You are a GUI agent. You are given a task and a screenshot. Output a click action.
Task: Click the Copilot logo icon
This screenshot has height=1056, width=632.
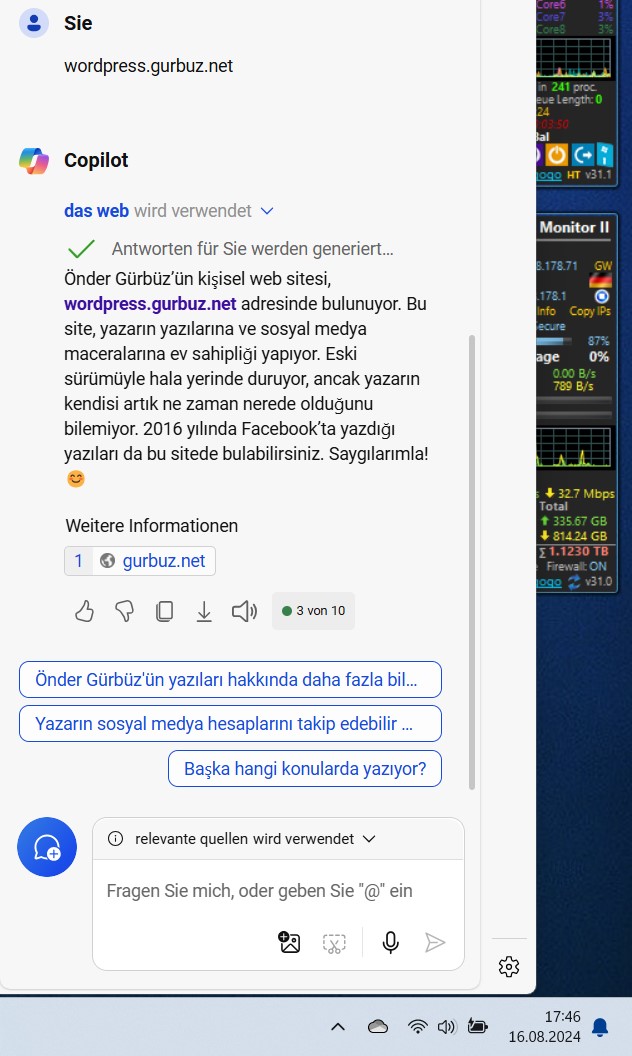pos(34,160)
